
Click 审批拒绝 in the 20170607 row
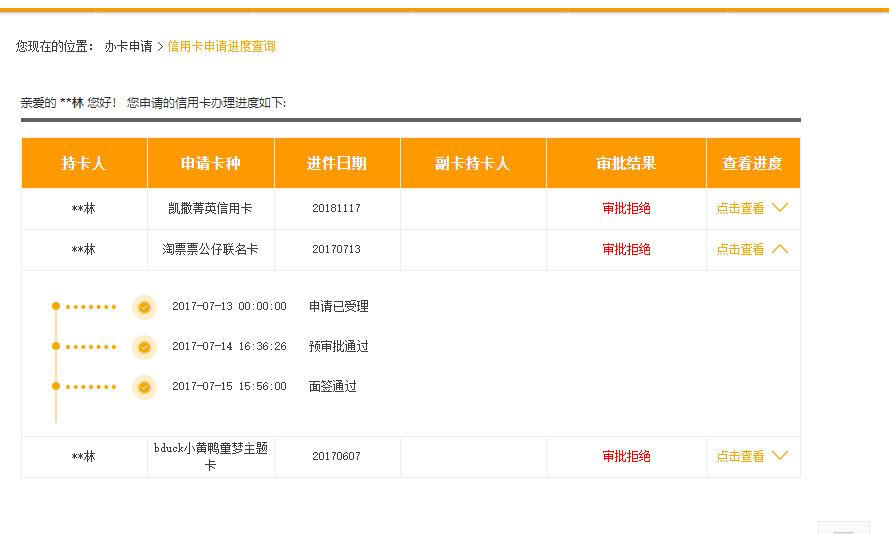626,456
